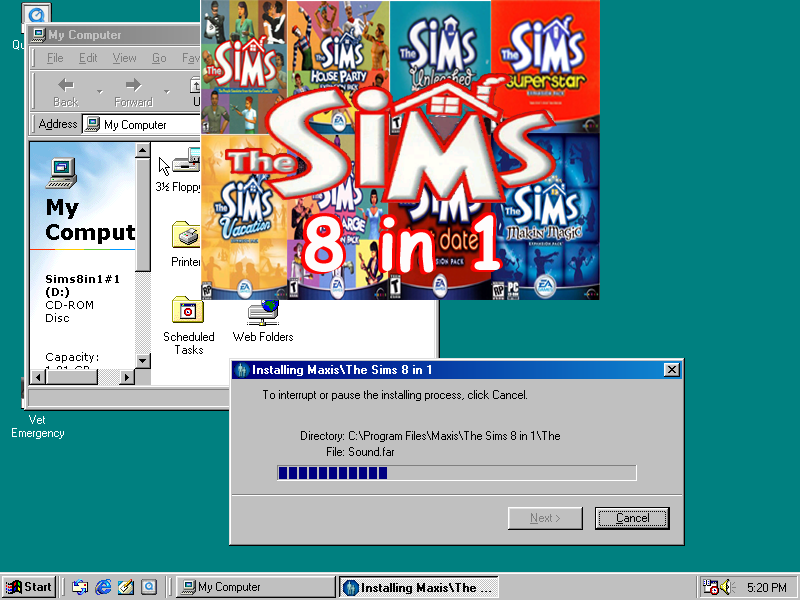Click the installer title bar icon
The width and height of the screenshot is (800, 600).
pyautogui.click(x=242, y=370)
